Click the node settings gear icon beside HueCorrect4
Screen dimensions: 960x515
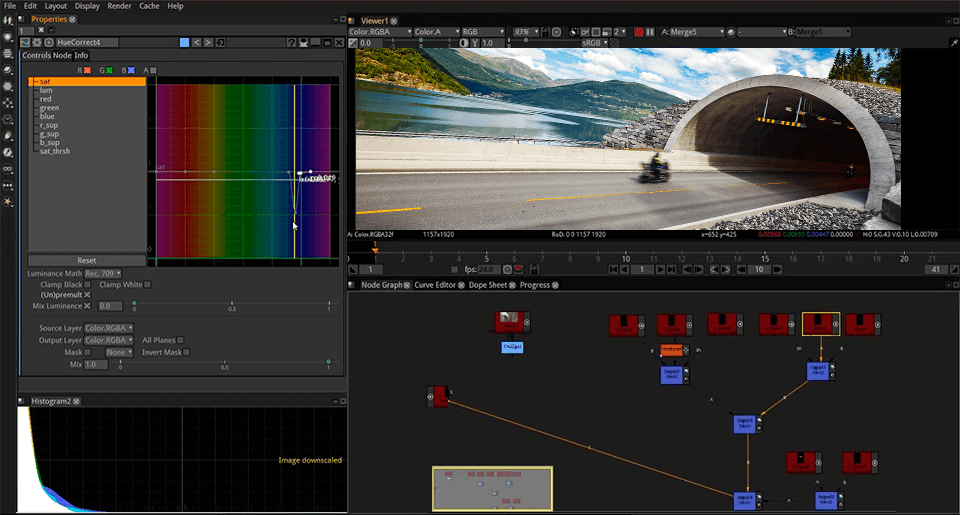tap(37, 42)
